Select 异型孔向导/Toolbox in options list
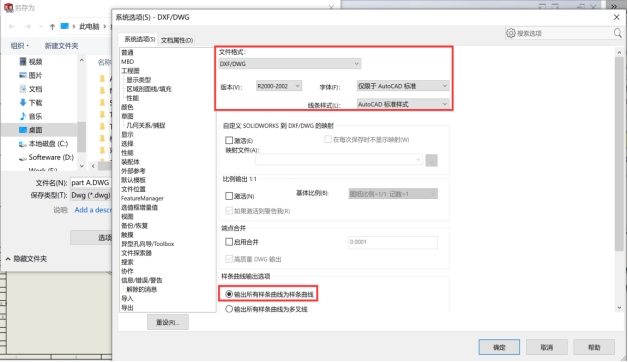 tap(148, 244)
